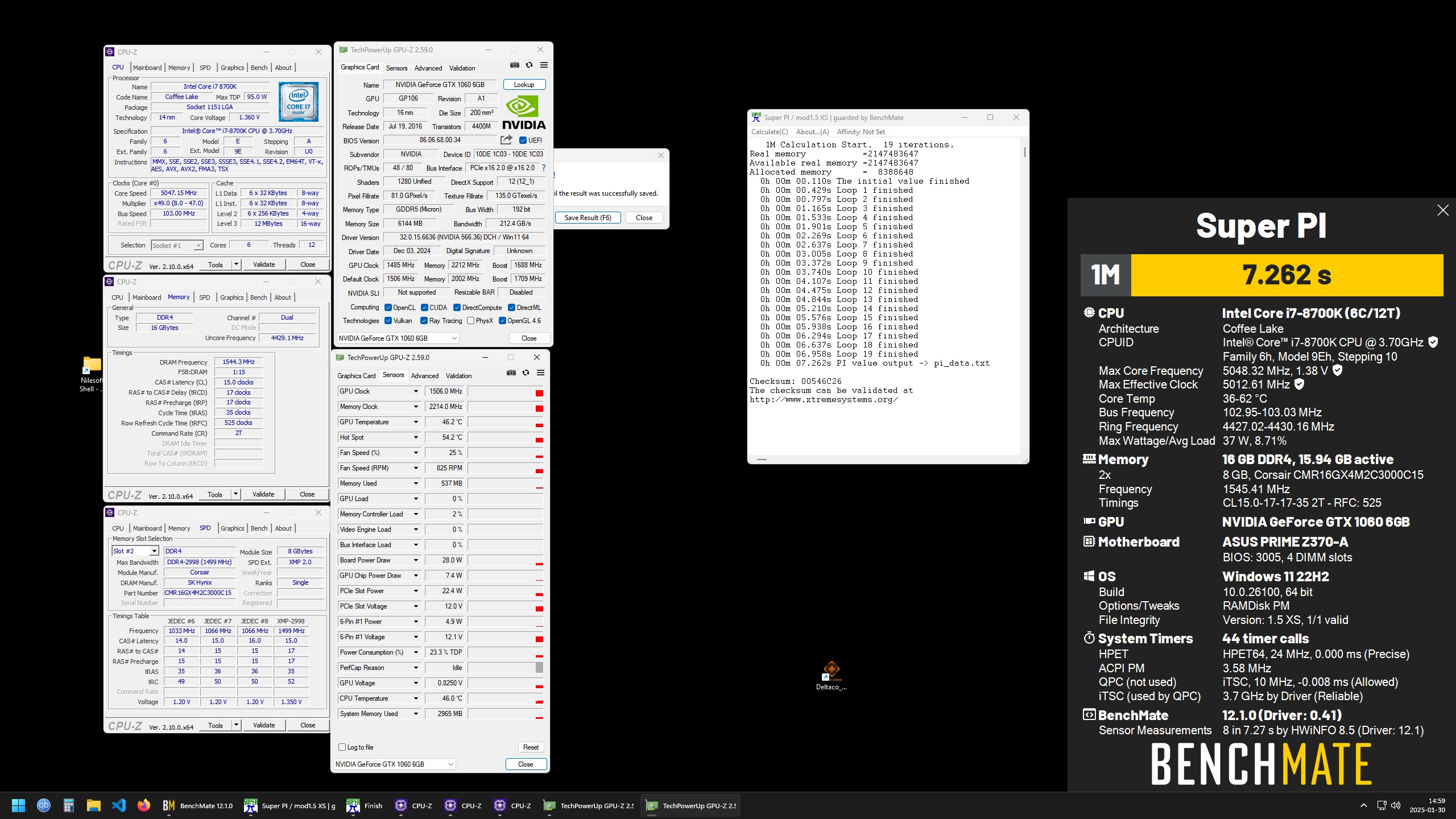Click Validate in CPU-Z Memory window

click(263, 494)
